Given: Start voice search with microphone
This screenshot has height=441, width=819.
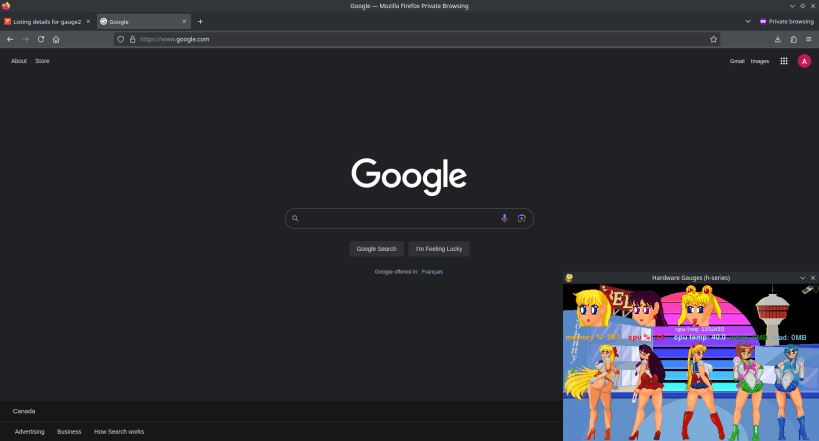Looking at the screenshot, I should pos(505,218).
